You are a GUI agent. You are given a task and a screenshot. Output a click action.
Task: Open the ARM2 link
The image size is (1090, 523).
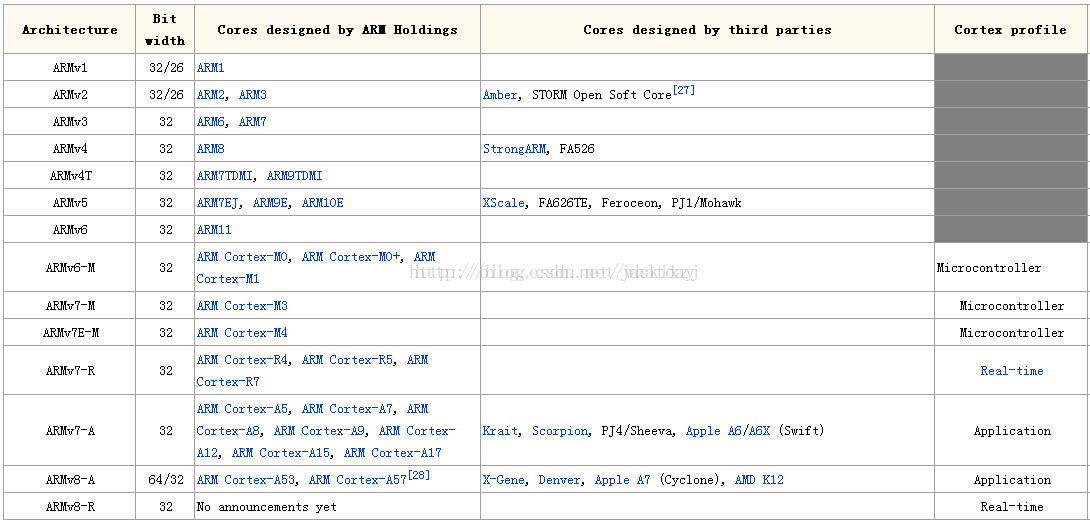pos(211,95)
